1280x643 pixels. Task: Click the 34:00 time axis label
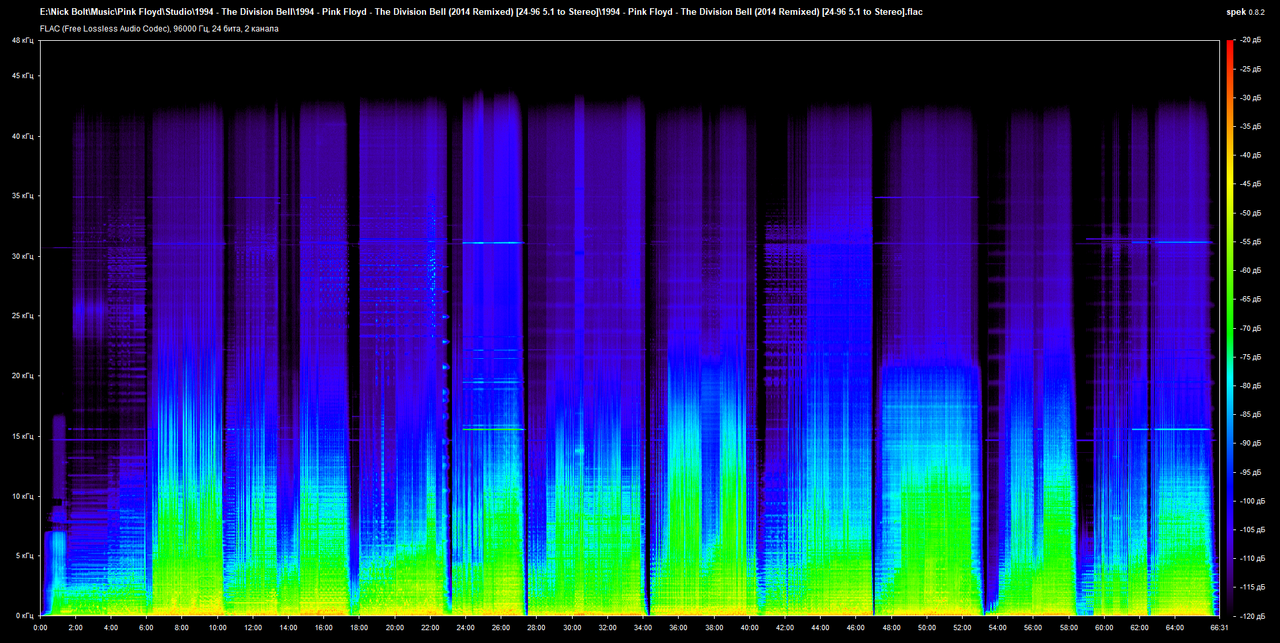point(642,628)
